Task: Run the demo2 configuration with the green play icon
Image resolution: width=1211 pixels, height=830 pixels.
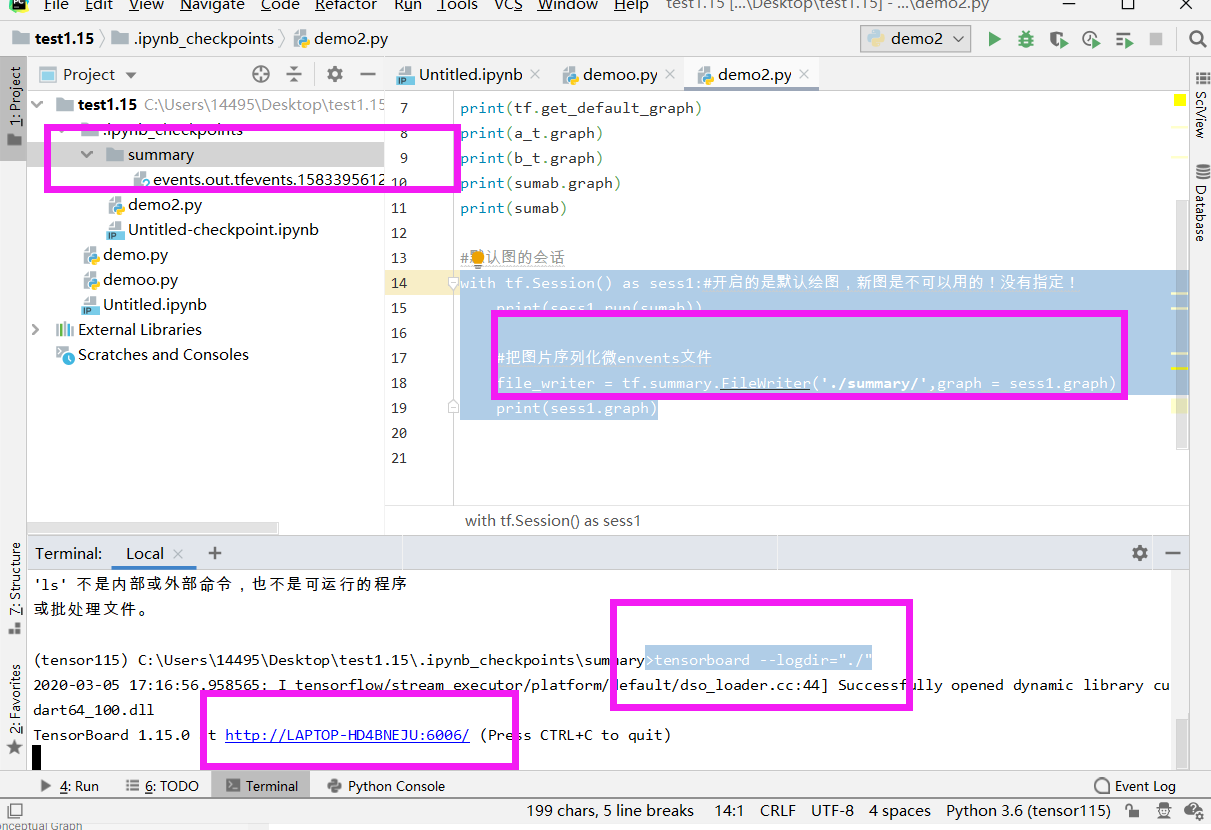Action: 994,39
